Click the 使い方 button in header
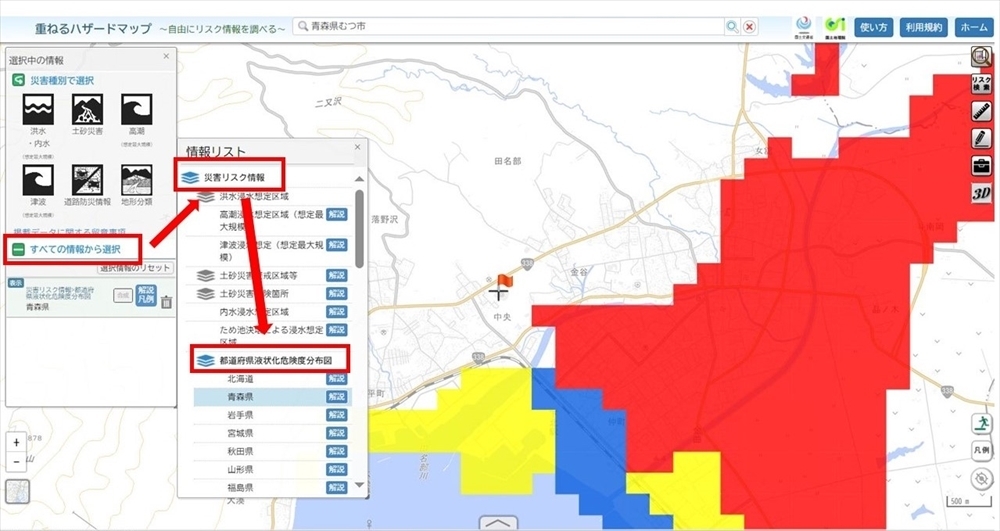 pyautogui.click(x=874, y=27)
